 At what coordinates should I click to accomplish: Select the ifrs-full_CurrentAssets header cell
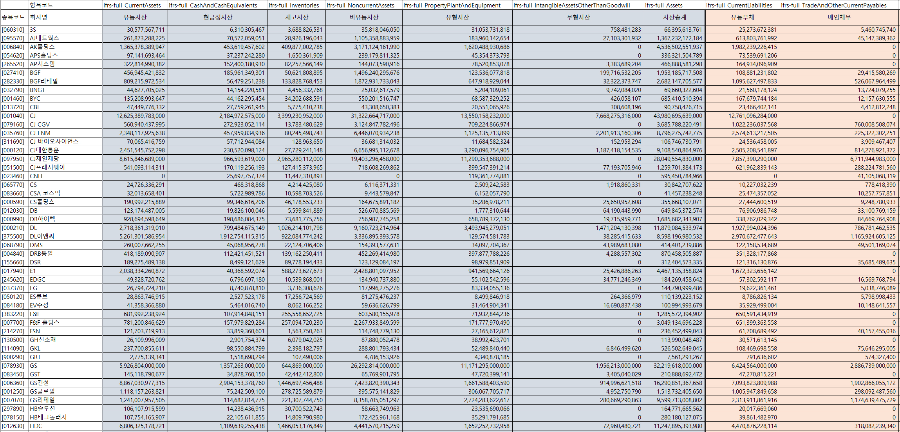pyautogui.click(x=135, y=5)
